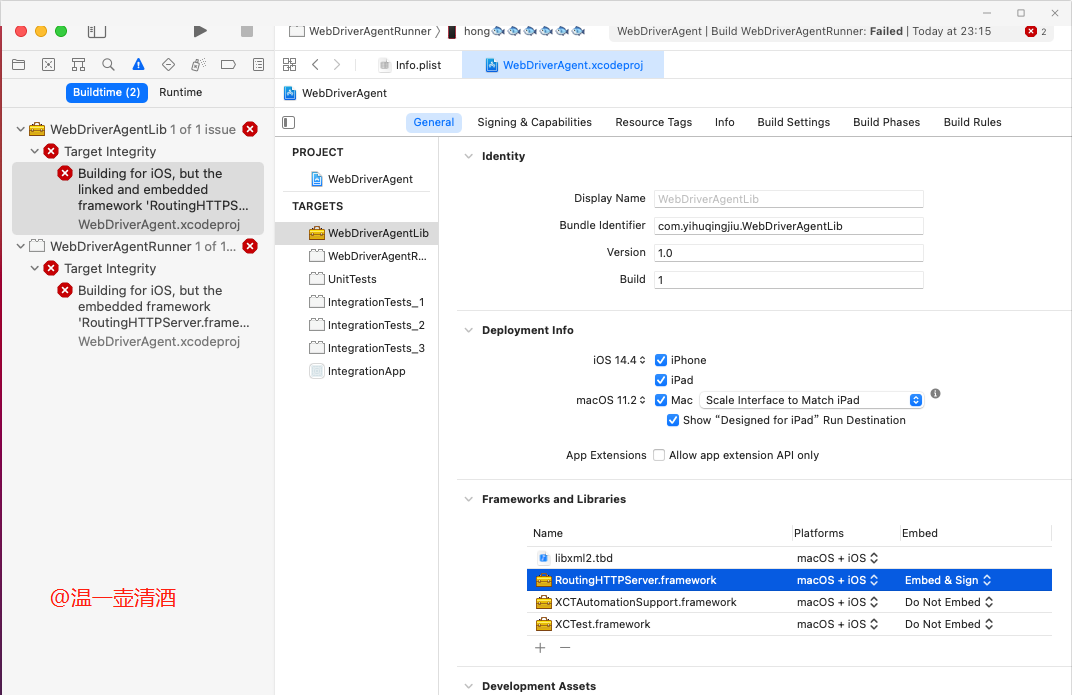1072x695 pixels.
Task: Open Do Not Embed dropdown for XCTest.framework
Action: (x=949, y=624)
